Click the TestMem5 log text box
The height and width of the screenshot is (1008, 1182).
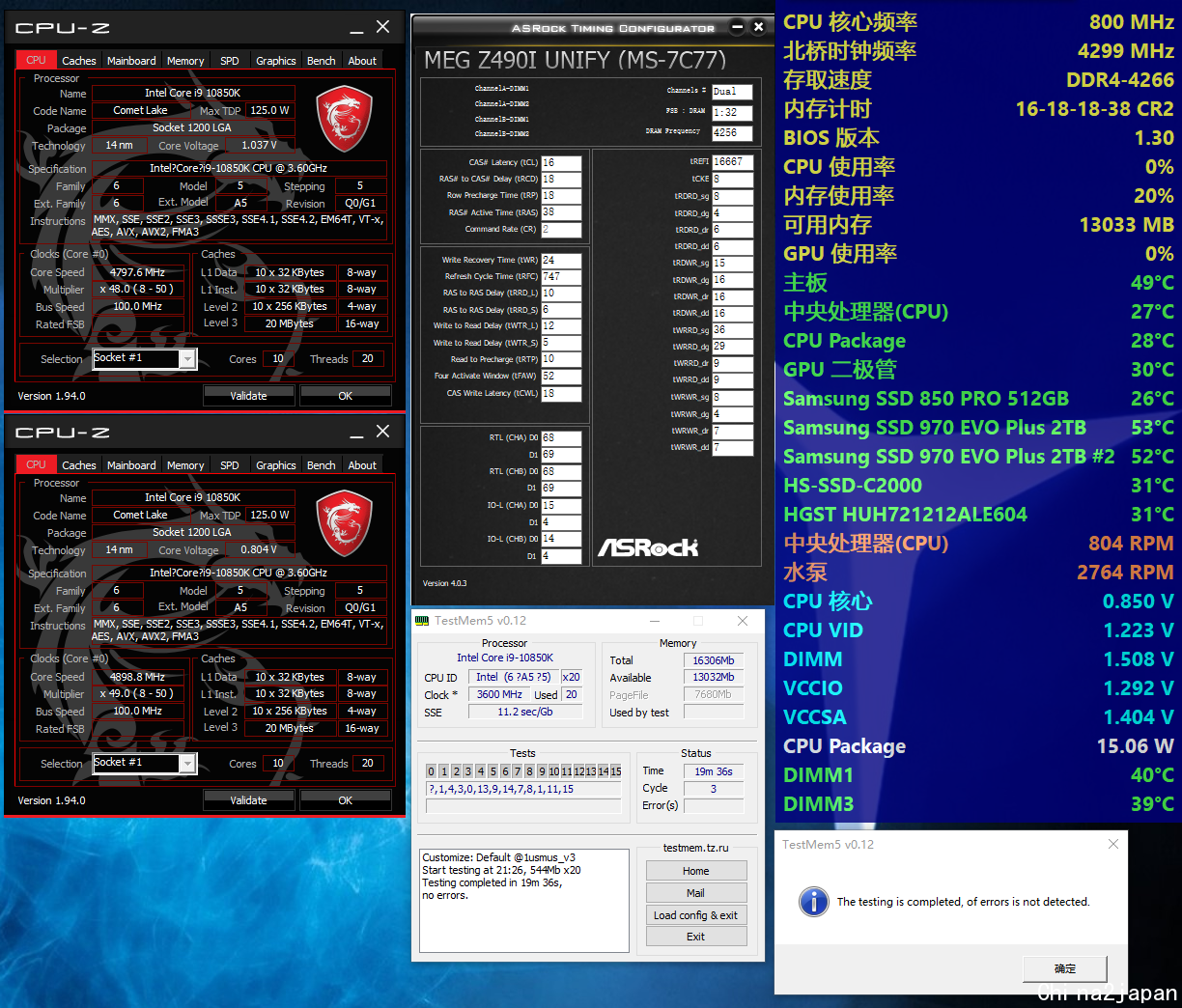point(525,901)
